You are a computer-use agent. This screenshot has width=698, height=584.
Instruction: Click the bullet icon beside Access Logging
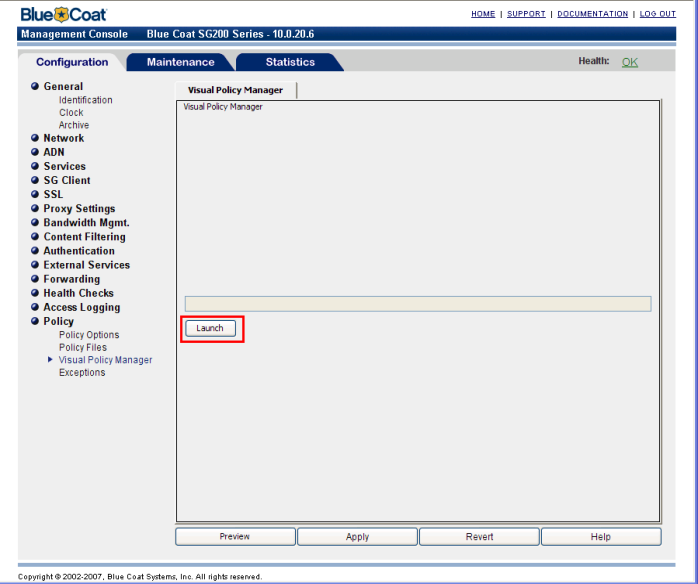35,307
